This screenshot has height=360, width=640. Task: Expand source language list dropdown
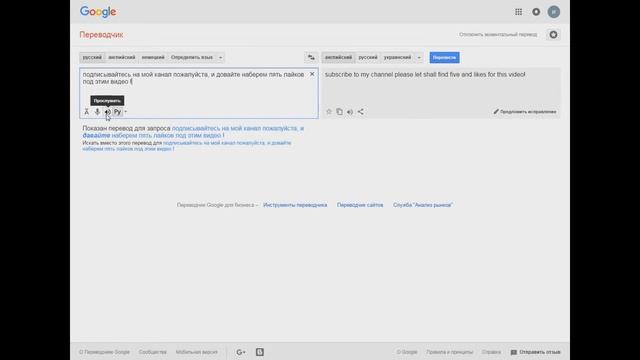(x=220, y=58)
